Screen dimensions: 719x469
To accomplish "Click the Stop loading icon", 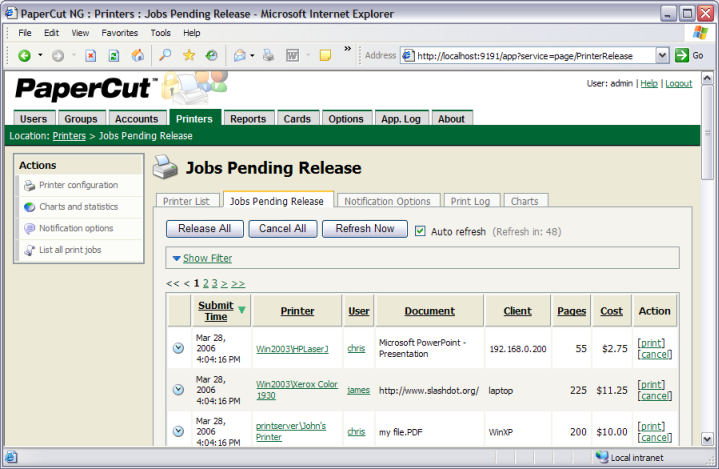I will click(x=91, y=56).
